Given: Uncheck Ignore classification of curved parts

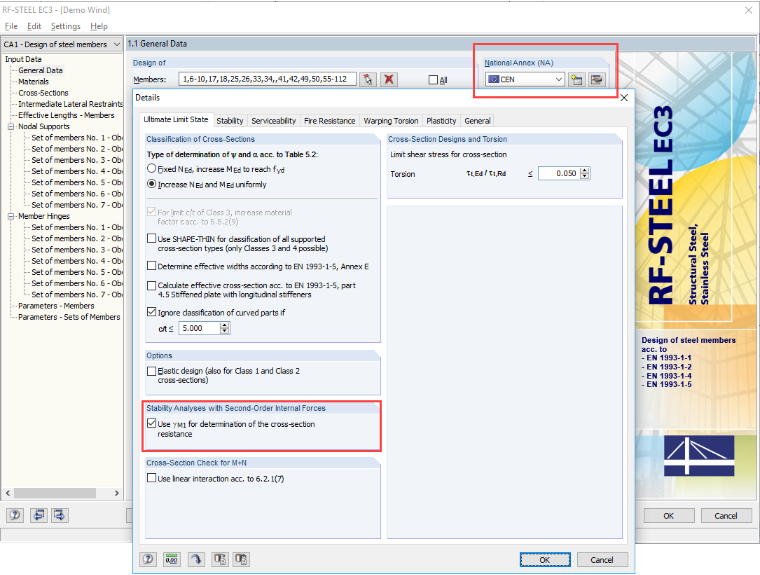Looking at the screenshot, I should pos(152,312).
